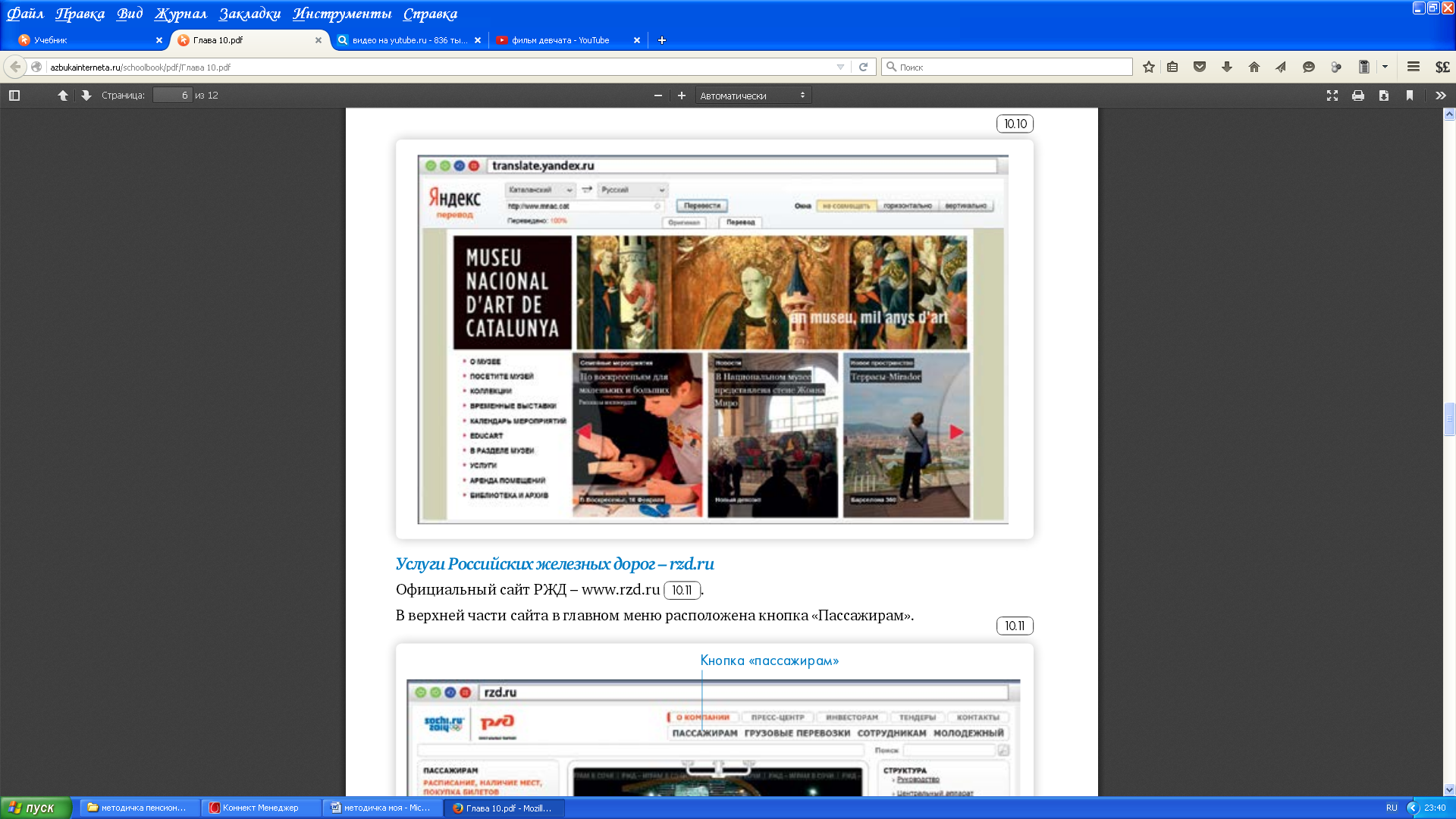Image resolution: width=1456 pixels, height=819 pixels.
Task: Toggle the PDF sidebar panel
Action: click(x=14, y=96)
